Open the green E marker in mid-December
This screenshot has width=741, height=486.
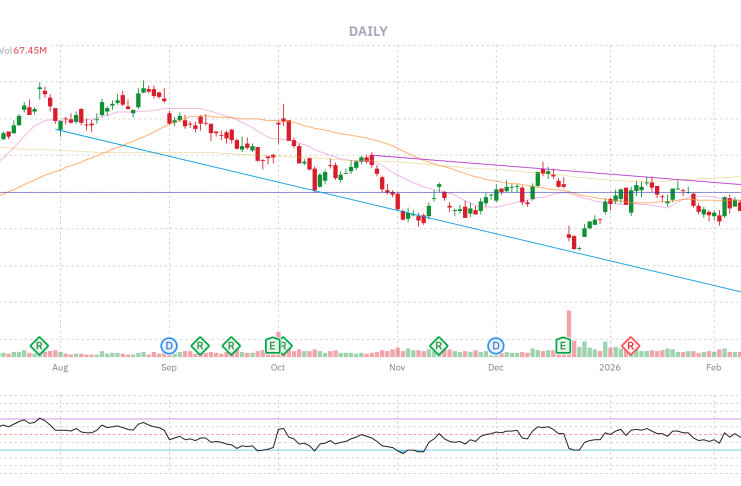[x=563, y=346]
